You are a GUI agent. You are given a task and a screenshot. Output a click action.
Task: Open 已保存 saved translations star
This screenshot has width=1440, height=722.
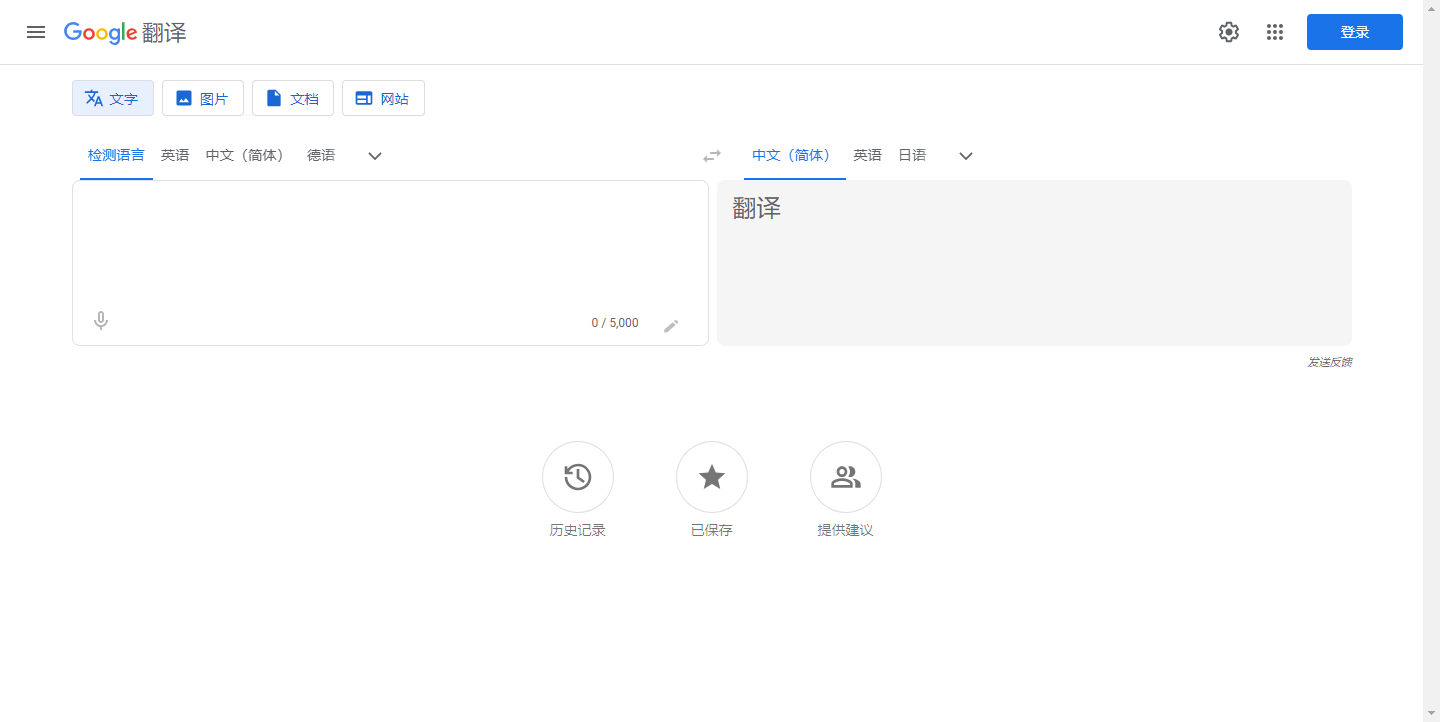point(712,477)
